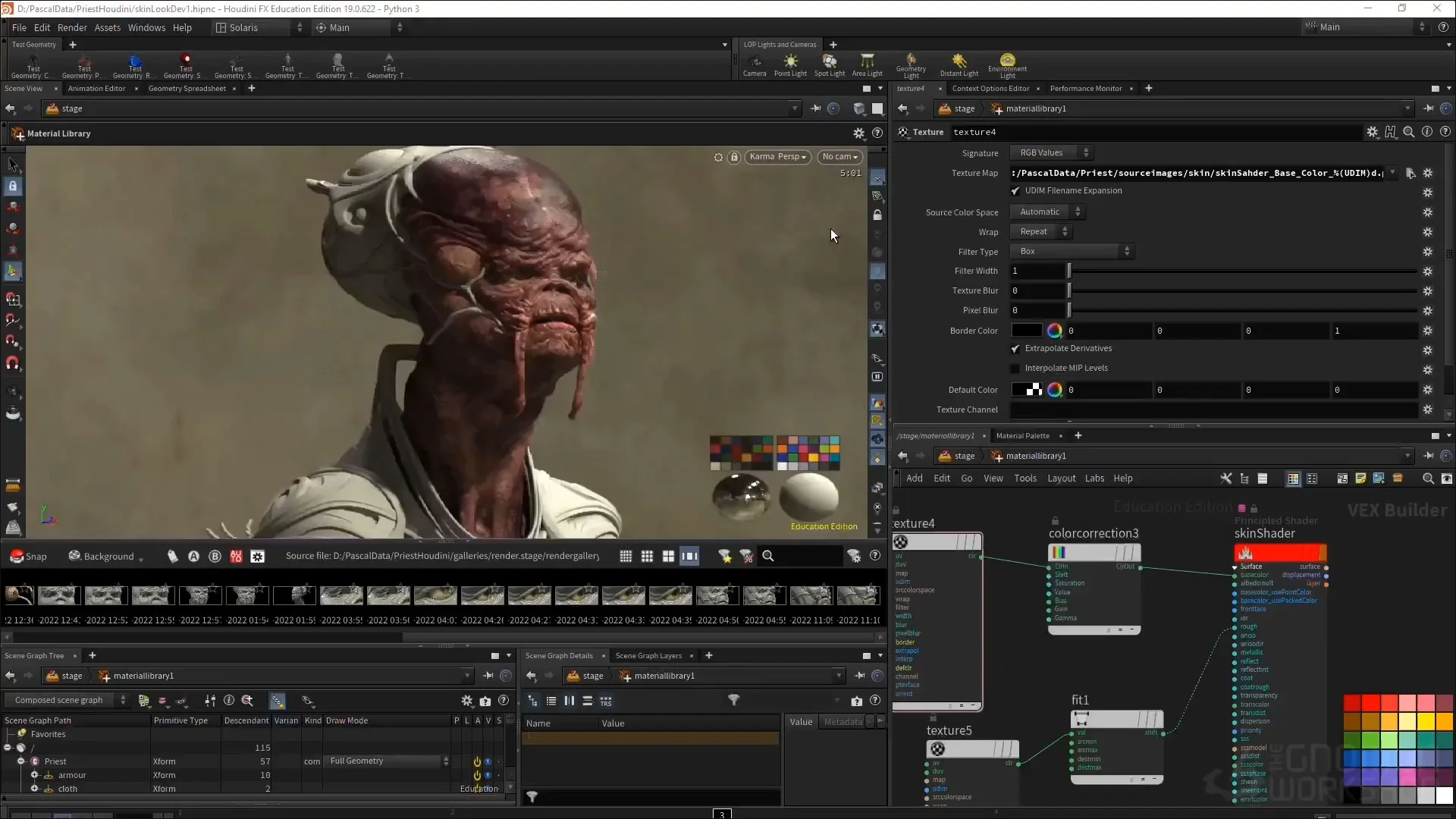Expand the armour tree row
The width and height of the screenshot is (1456, 819).
point(34,775)
